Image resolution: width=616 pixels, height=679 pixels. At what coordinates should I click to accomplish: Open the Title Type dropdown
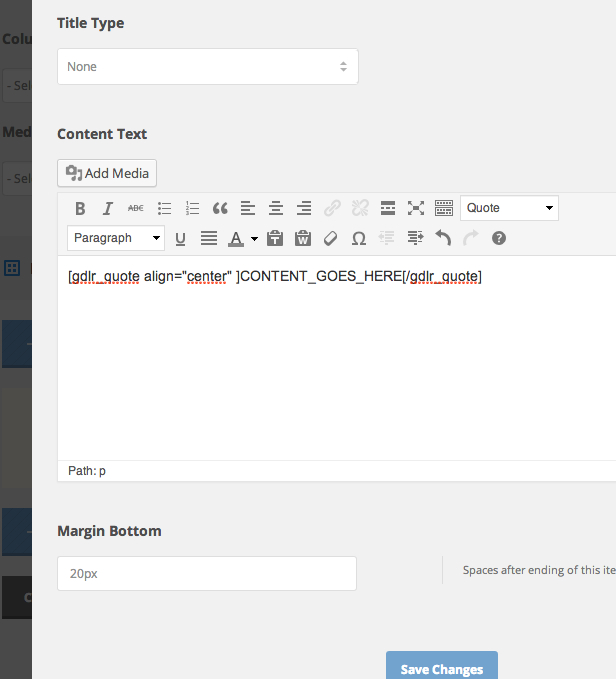(x=208, y=67)
